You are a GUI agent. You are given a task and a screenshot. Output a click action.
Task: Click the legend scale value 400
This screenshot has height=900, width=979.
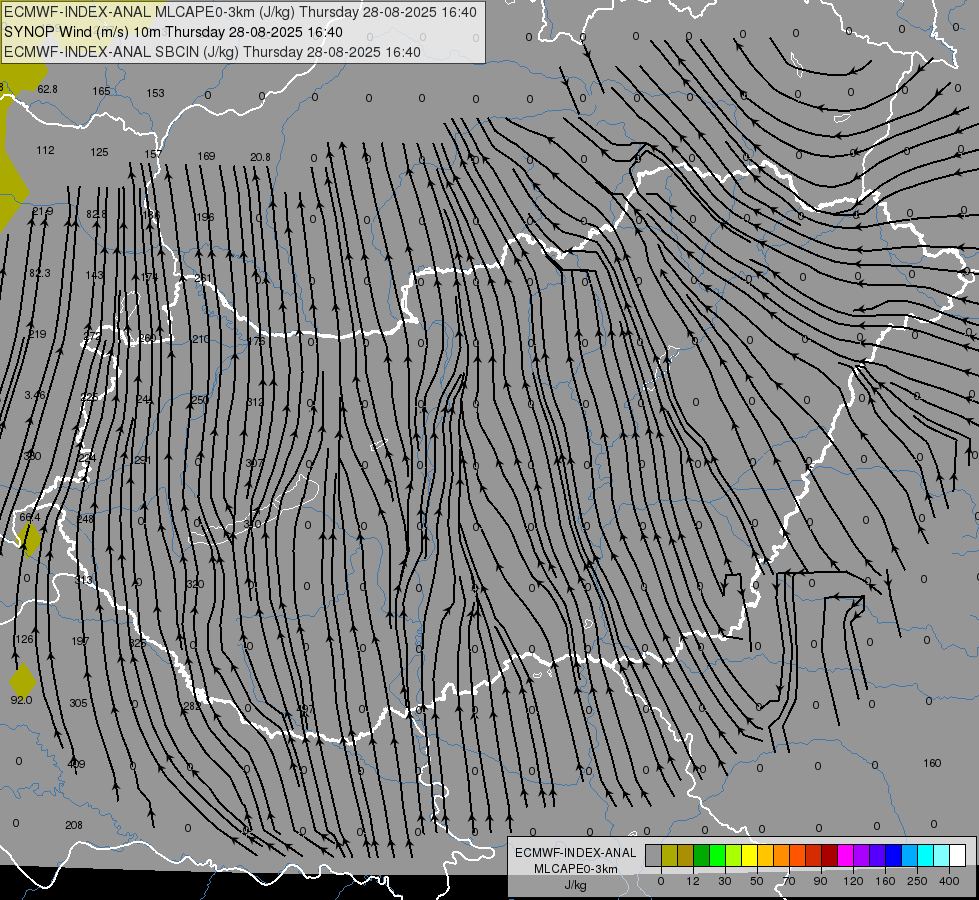(x=949, y=881)
